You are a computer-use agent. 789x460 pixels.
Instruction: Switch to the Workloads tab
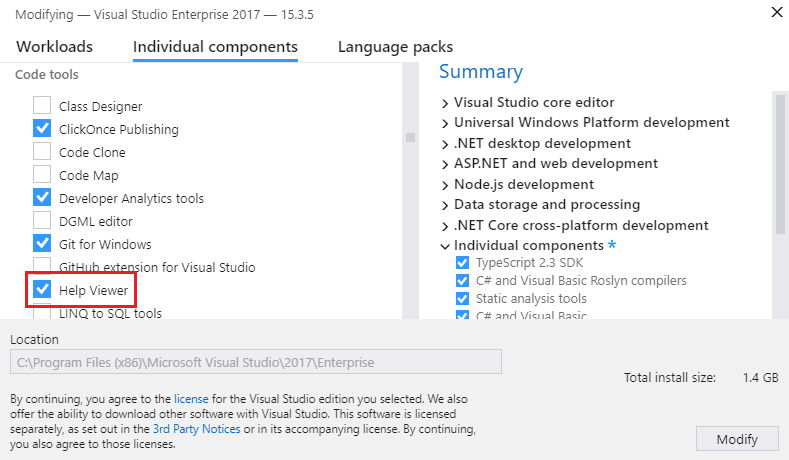click(x=54, y=47)
